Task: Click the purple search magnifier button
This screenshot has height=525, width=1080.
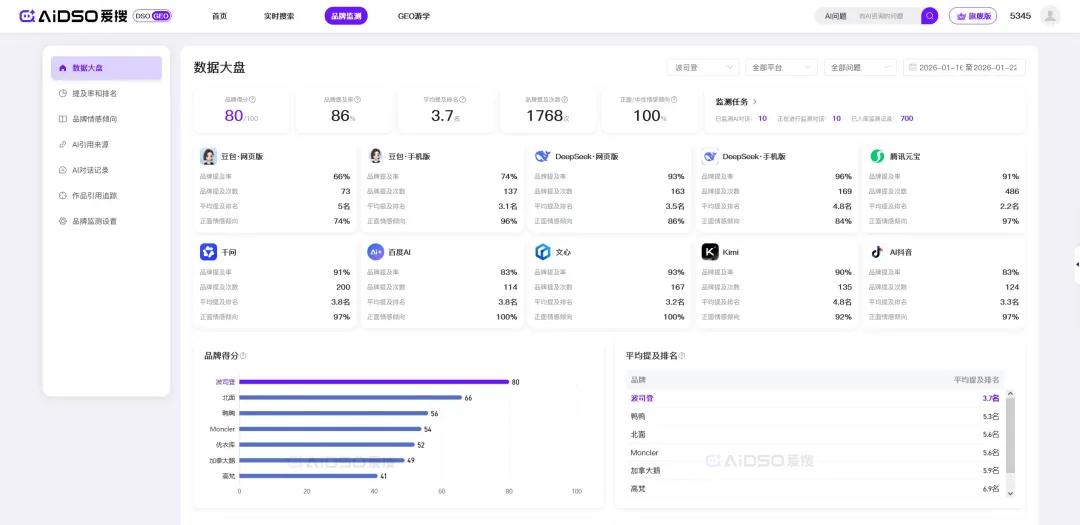Action: pyautogui.click(x=929, y=16)
